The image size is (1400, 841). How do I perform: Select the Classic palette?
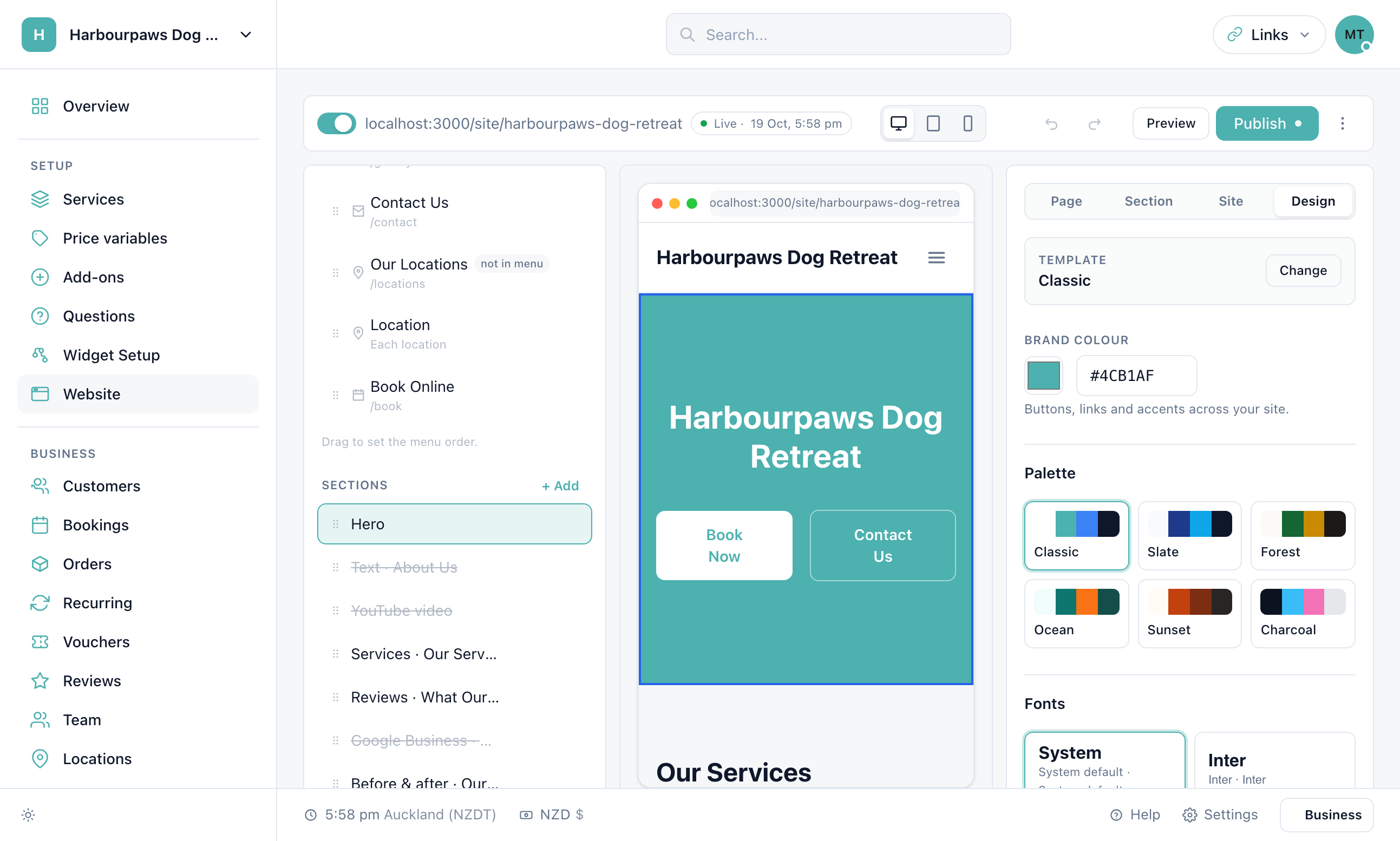click(x=1076, y=536)
